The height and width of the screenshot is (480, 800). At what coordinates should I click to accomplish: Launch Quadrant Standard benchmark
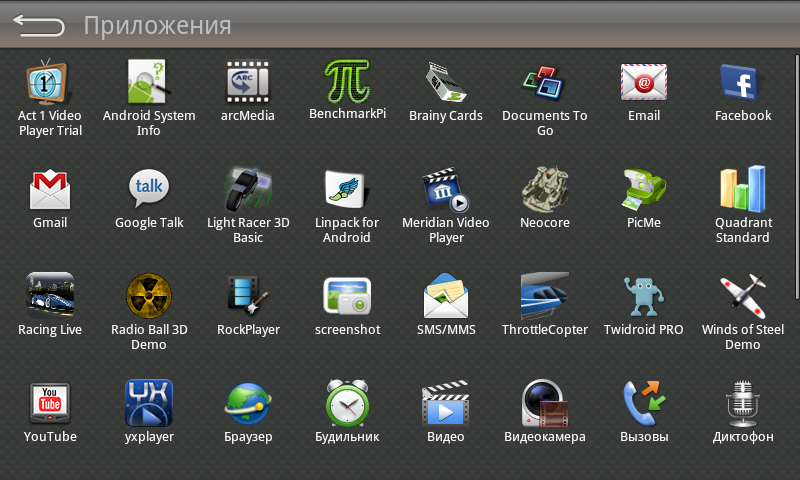(742, 189)
